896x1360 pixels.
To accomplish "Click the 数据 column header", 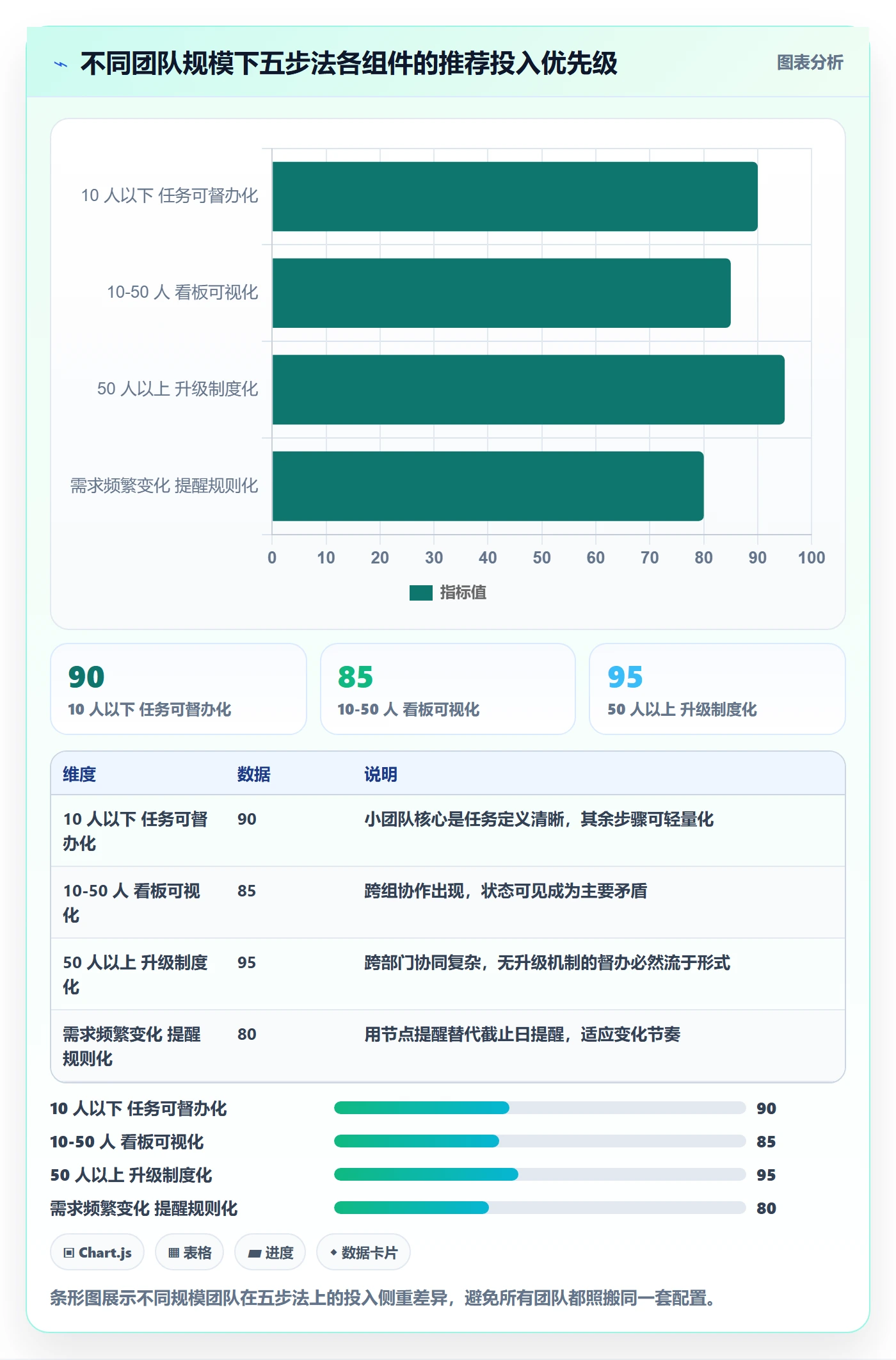I will [253, 774].
